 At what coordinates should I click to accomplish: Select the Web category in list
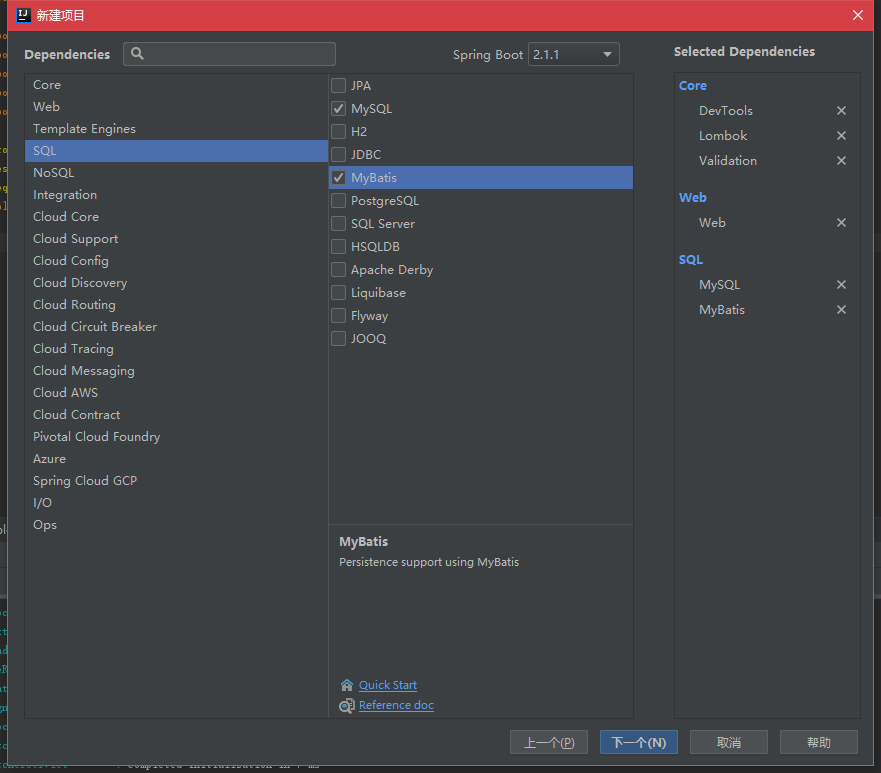(176, 107)
